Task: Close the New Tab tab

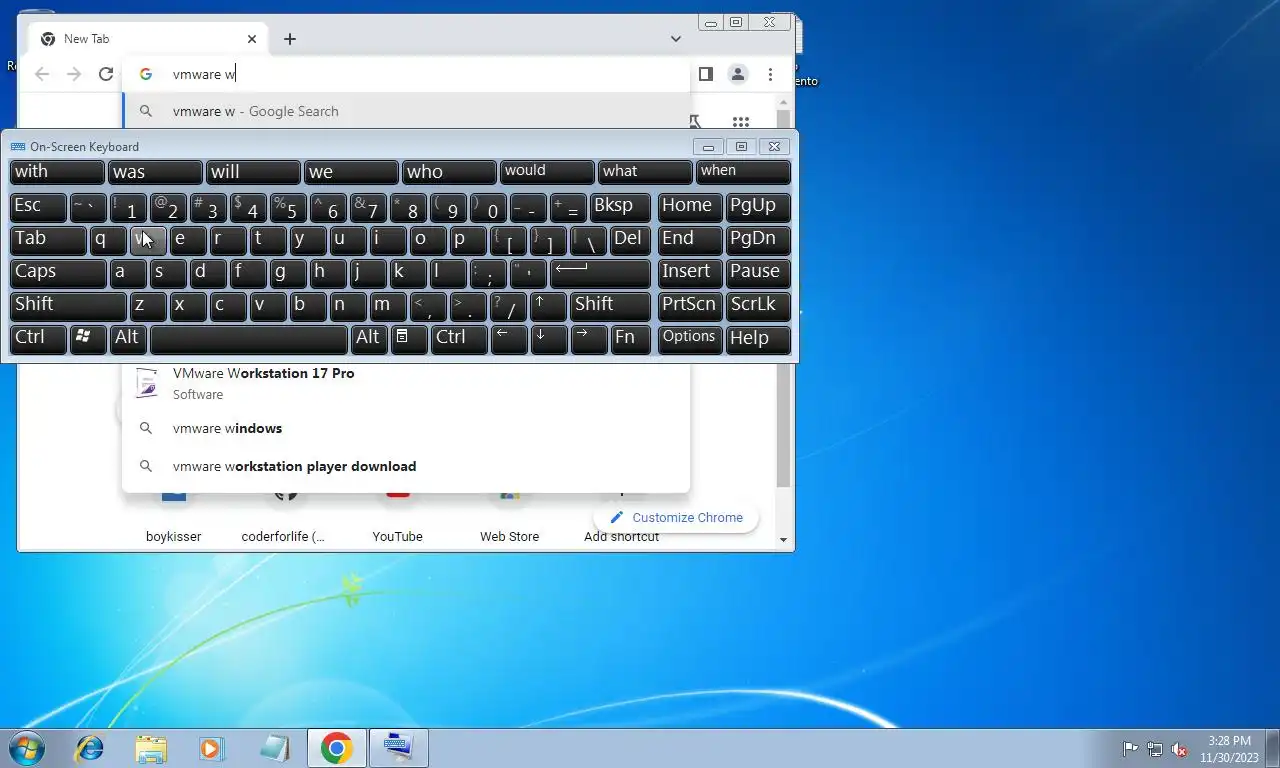Action: pyautogui.click(x=252, y=39)
